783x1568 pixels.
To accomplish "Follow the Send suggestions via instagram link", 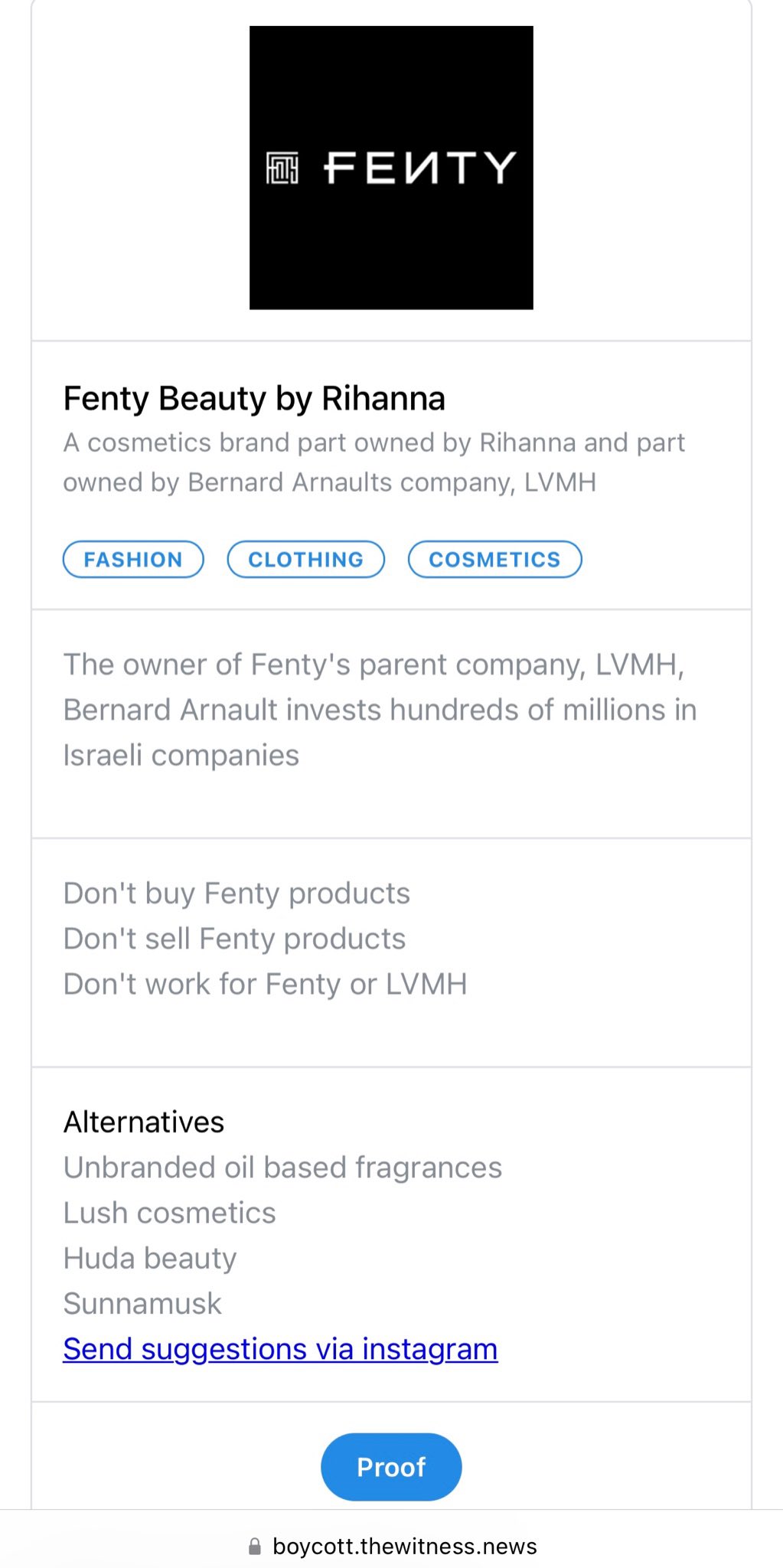I will point(280,1349).
